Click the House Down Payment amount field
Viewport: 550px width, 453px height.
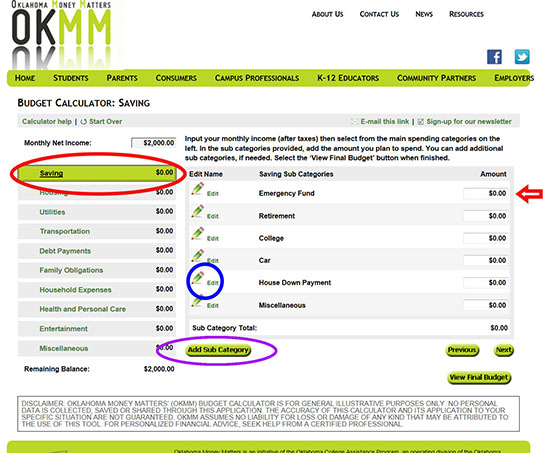pyautogui.click(x=485, y=283)
